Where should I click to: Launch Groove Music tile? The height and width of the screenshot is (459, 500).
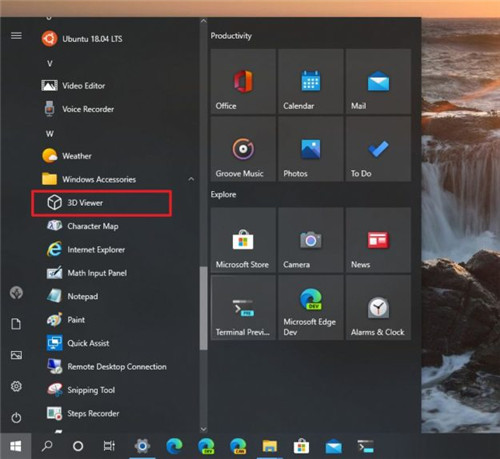point(243,149)
